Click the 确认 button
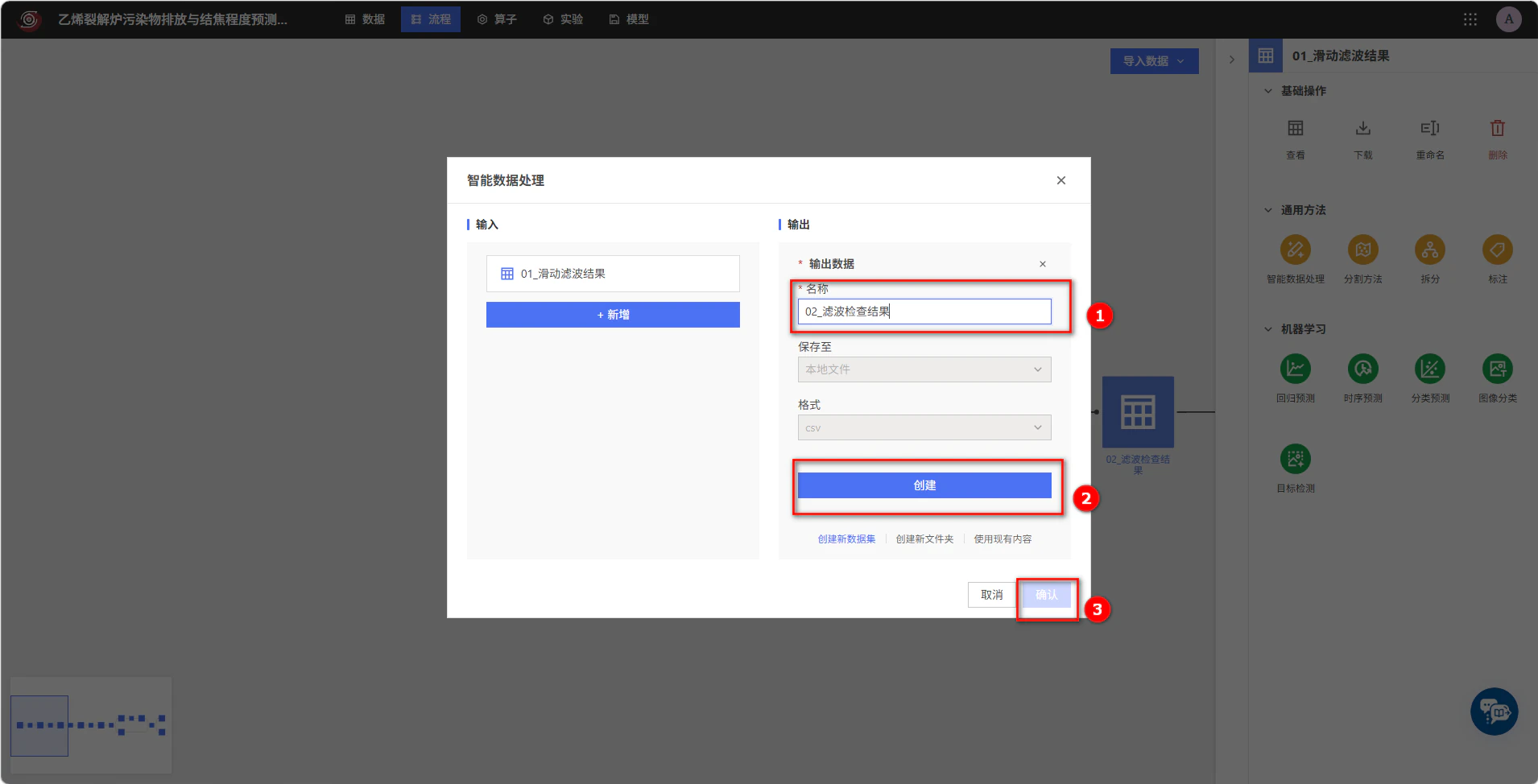Viewport: 1538px width, 784px height. click(1047, 595)
